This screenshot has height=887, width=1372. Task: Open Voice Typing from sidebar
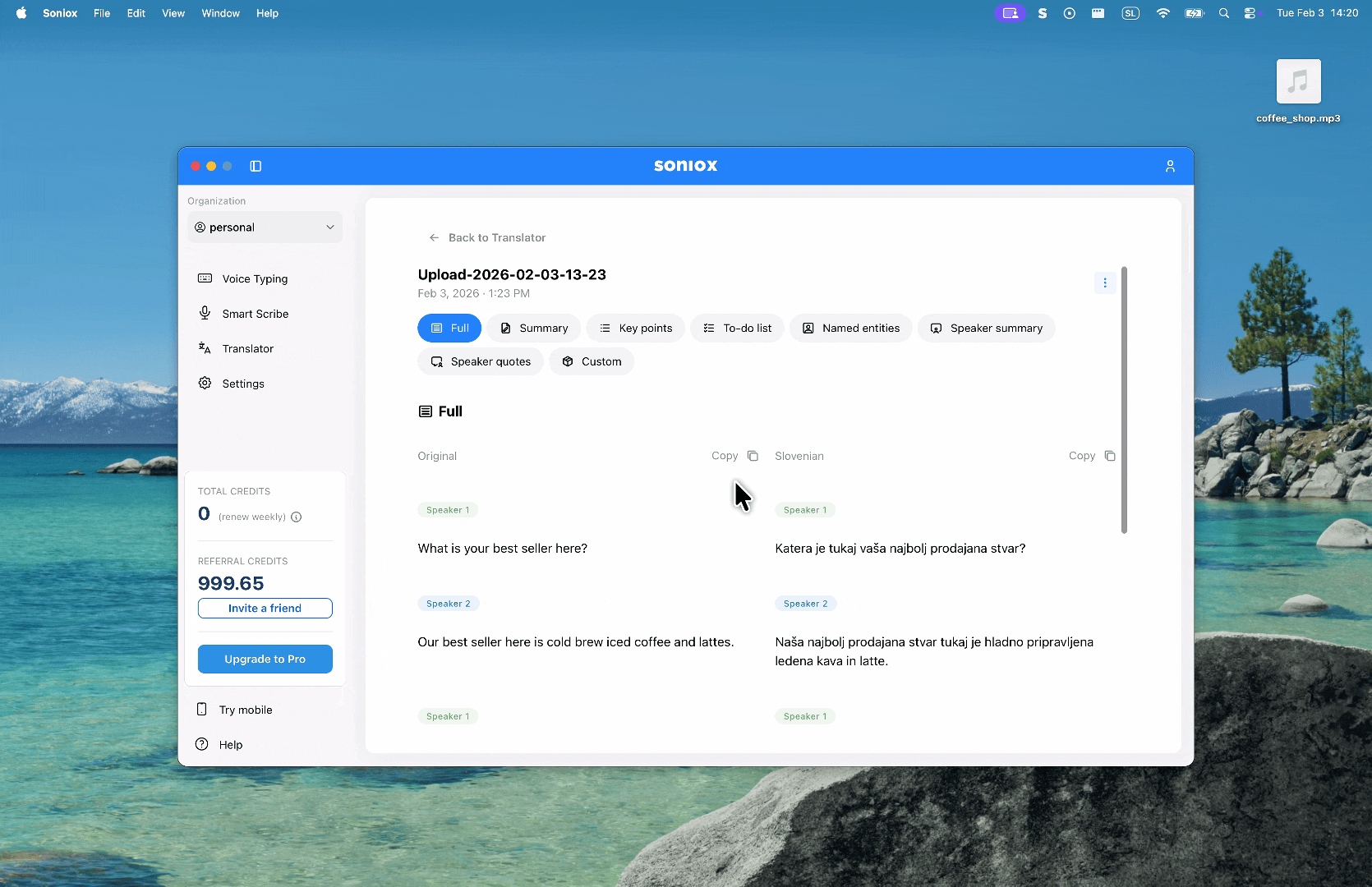[255, 279]
